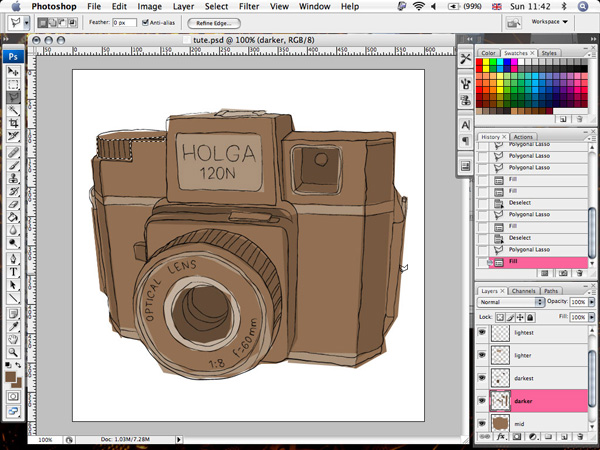Select the Paint Bucket tool
Screen dimensions: 600x450
coord(13,217)
